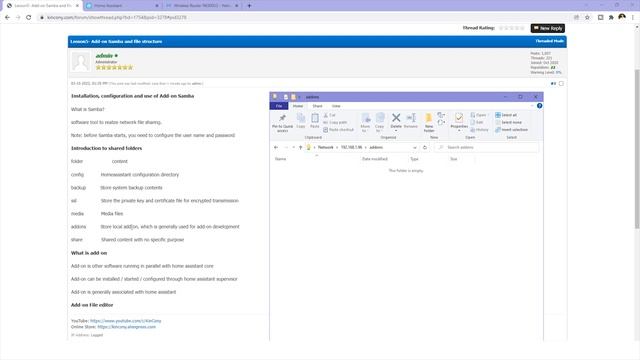Image resolution: width=640 pixels, height=360 pixels.
Task: Click Paste shortcut in Explorer ribbon
Action: (x=338, y=130)
